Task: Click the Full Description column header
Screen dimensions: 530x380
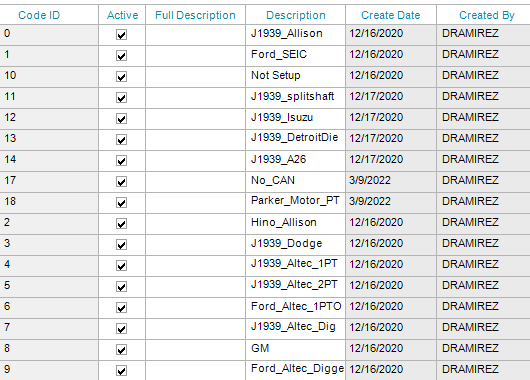Action: (x=195, y=15)
